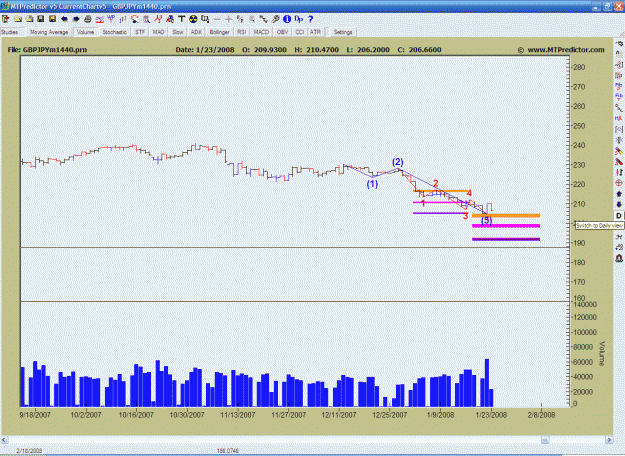Open the Settings tab
Screen dimensions: 625x456
(x=343, y=32)
